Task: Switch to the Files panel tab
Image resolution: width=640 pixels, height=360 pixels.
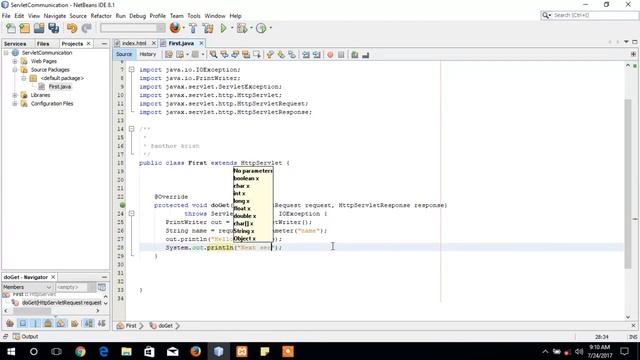Action: pos(43,44)
